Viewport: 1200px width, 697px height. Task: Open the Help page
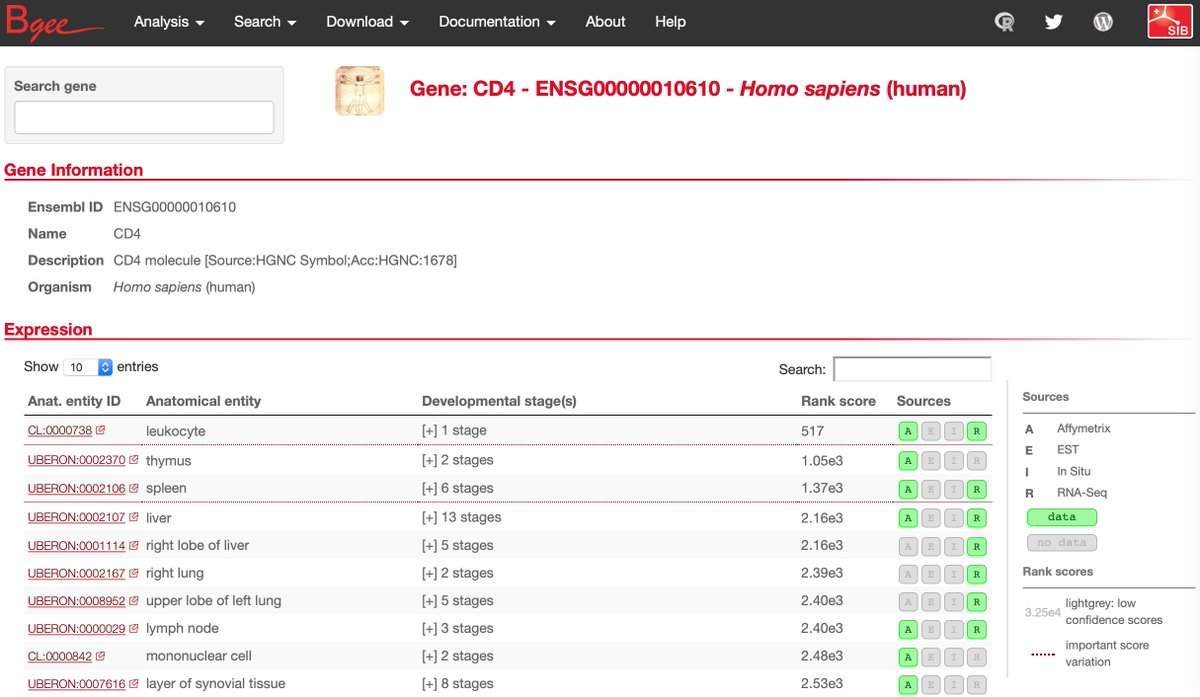click(670, 22)
